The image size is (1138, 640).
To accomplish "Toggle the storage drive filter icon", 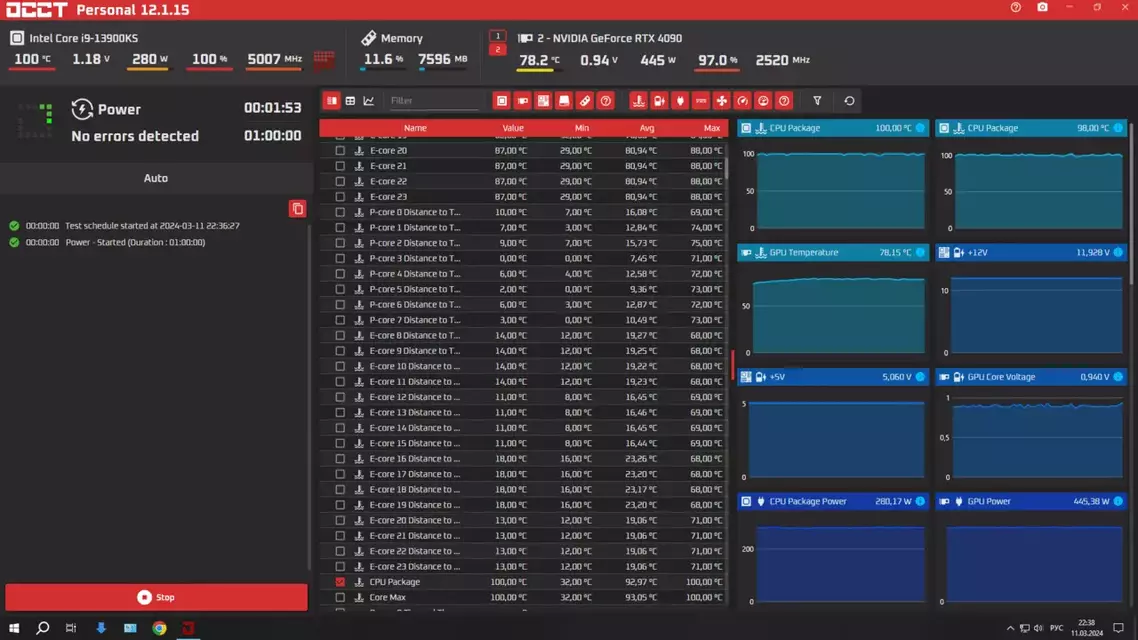I will pyautogui.click(x=564, y=101).
